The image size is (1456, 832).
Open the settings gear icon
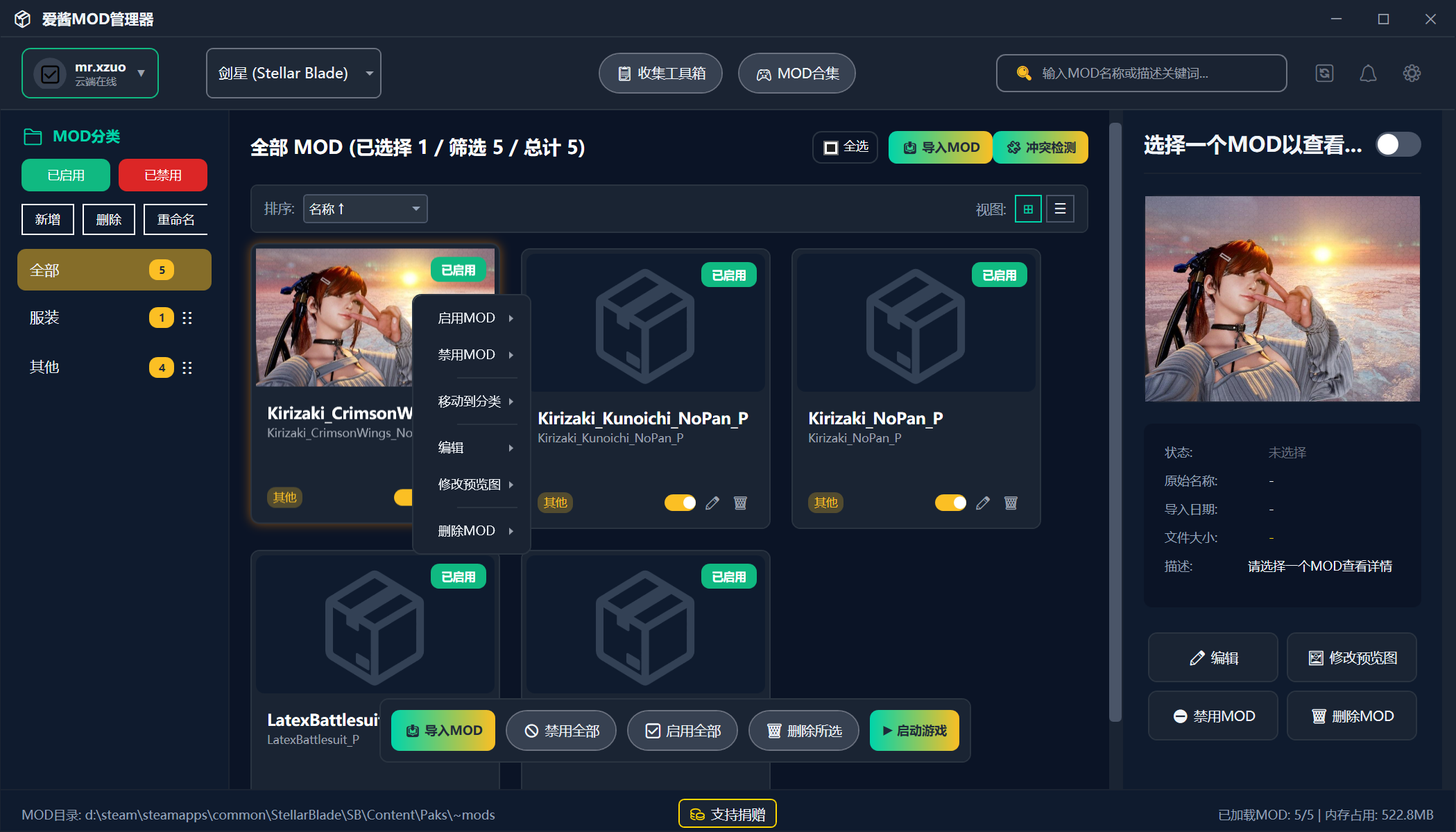pos(1412,73)
